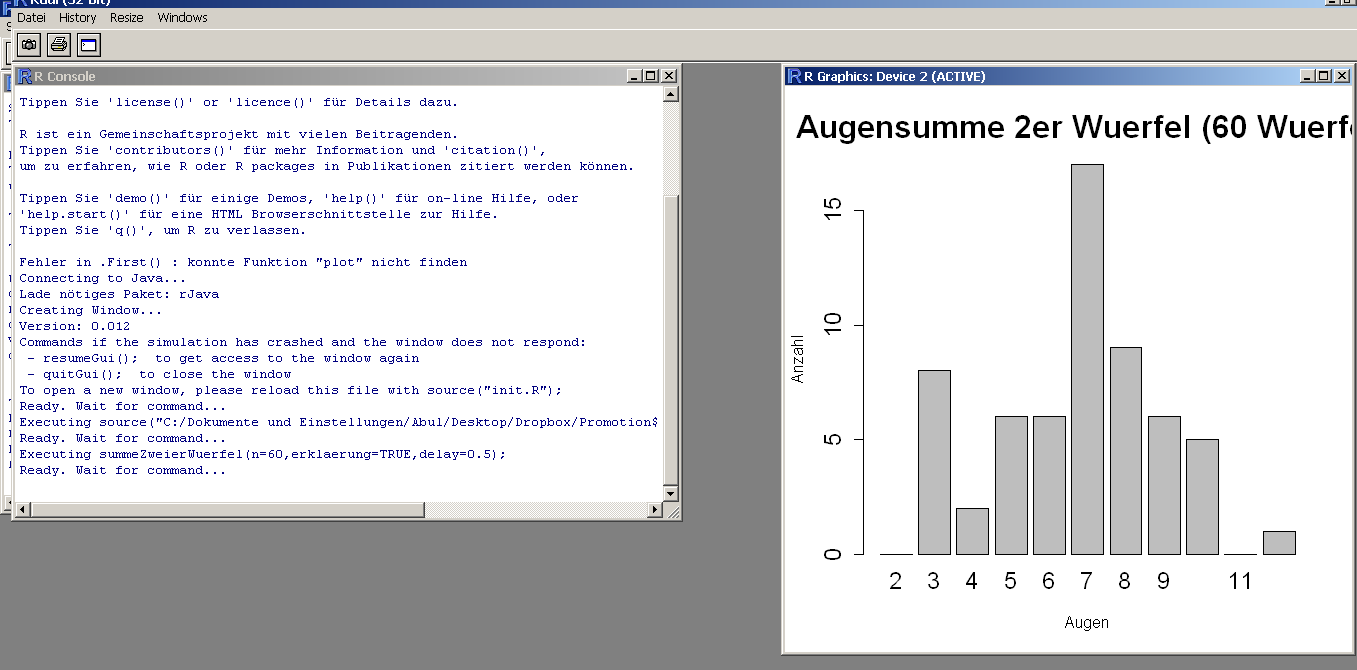Open the Windows menu
1357x670 pixels.
(183, 18)
